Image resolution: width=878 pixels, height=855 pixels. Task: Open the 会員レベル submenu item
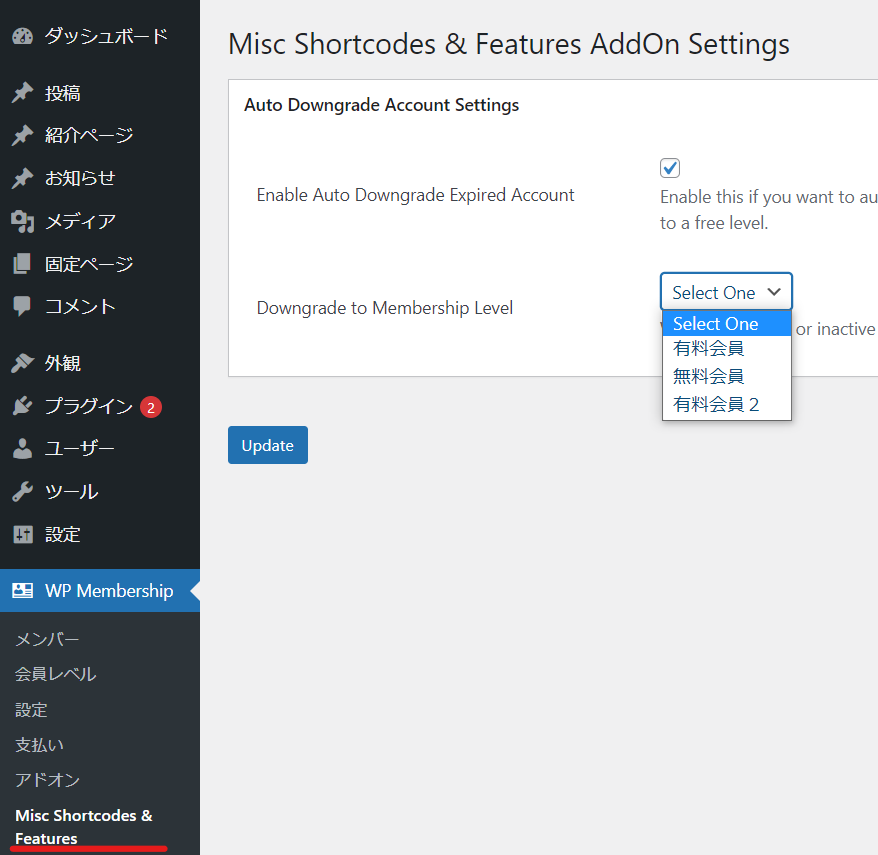point(56,674)
